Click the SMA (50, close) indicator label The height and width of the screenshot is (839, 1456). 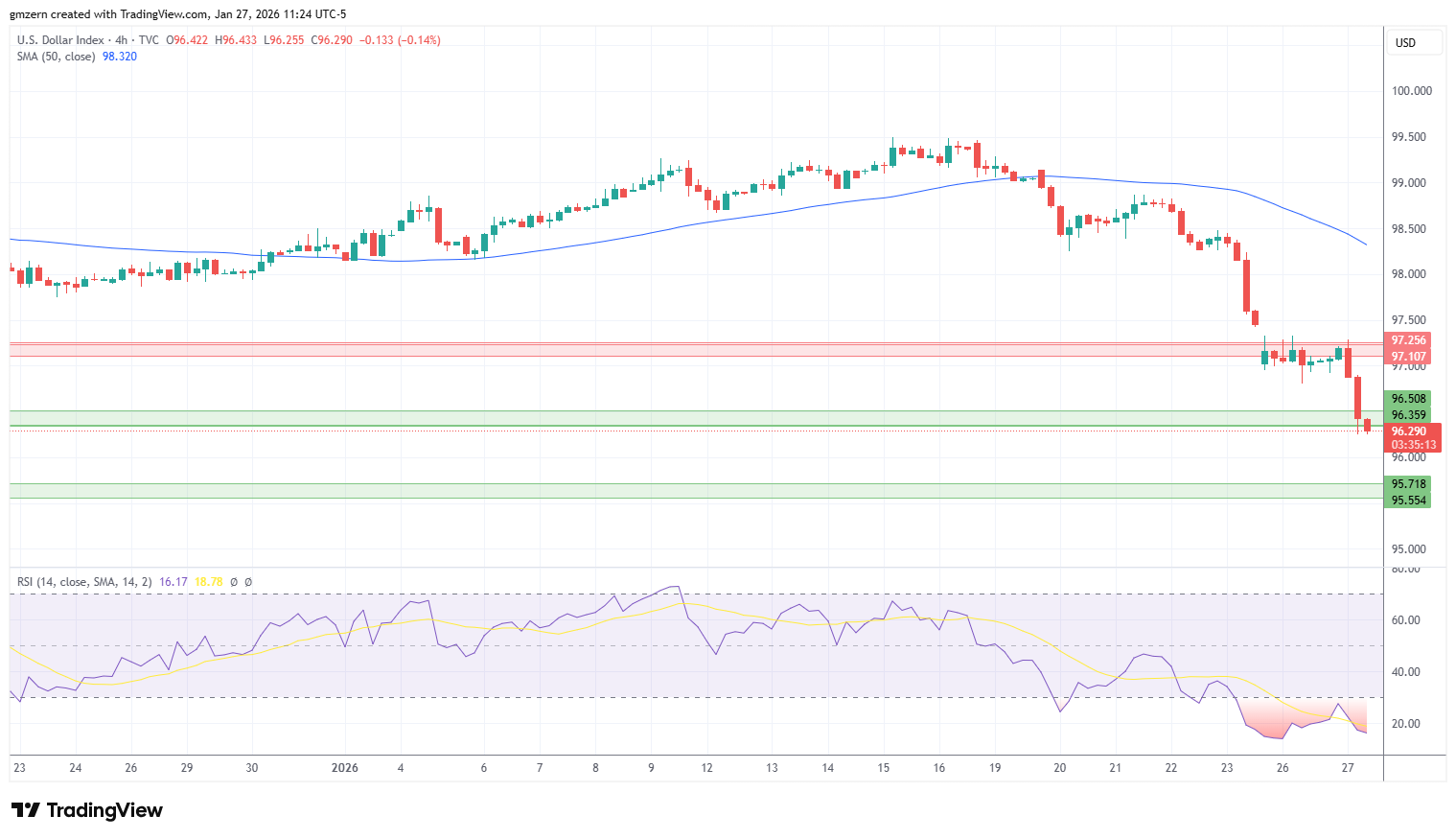pos(56,57)
